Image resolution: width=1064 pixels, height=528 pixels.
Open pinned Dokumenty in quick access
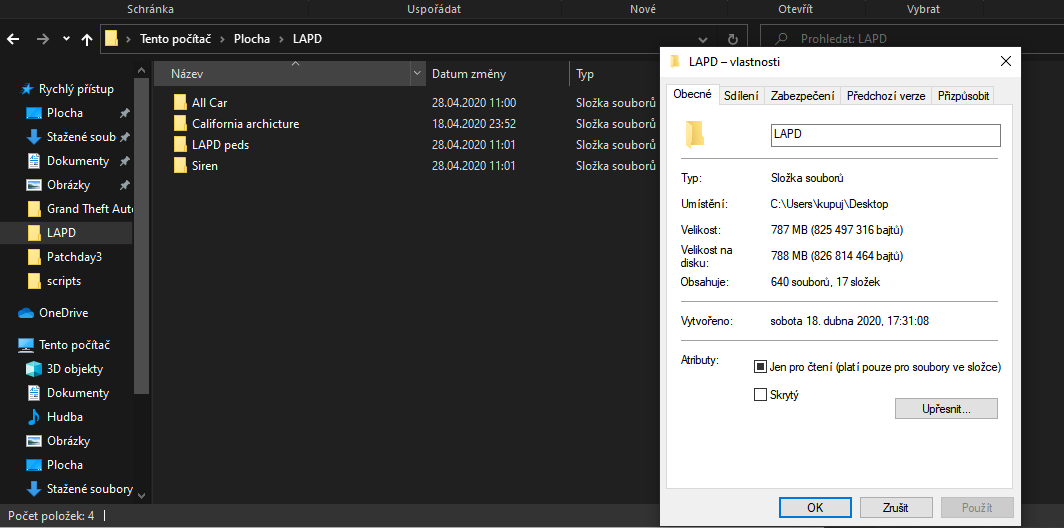(78, 161)
